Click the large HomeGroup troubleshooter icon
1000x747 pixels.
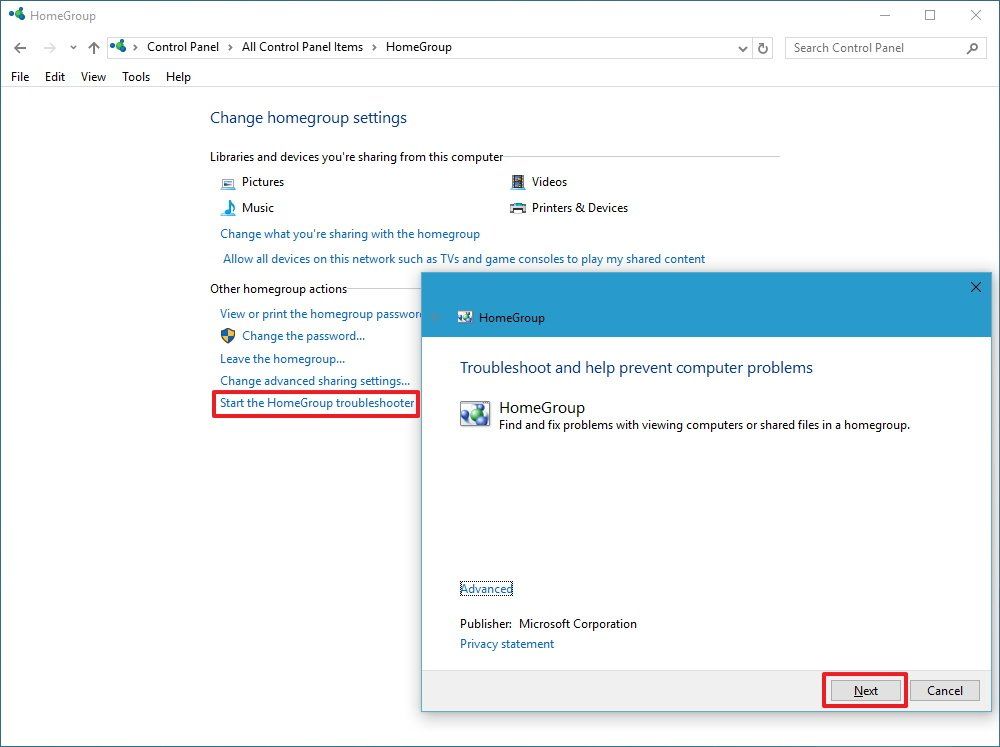tap(475, 414)
